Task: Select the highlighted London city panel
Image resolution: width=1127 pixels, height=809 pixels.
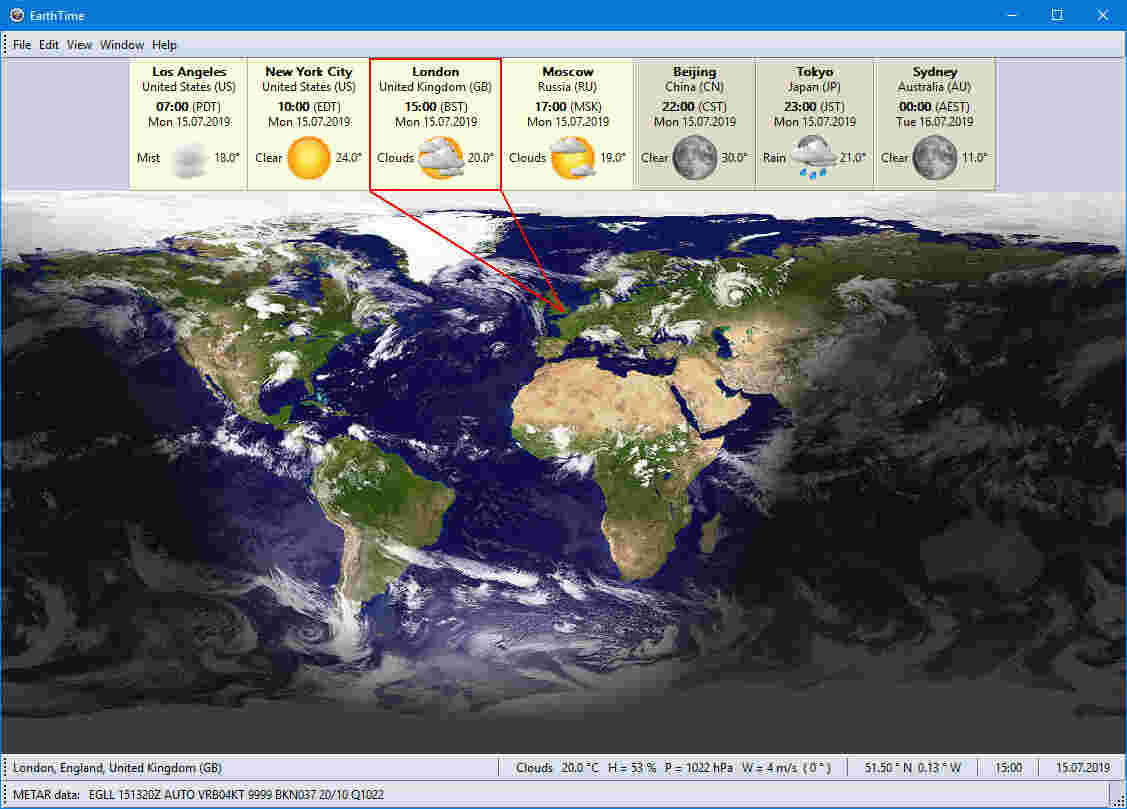Action: 435,120
